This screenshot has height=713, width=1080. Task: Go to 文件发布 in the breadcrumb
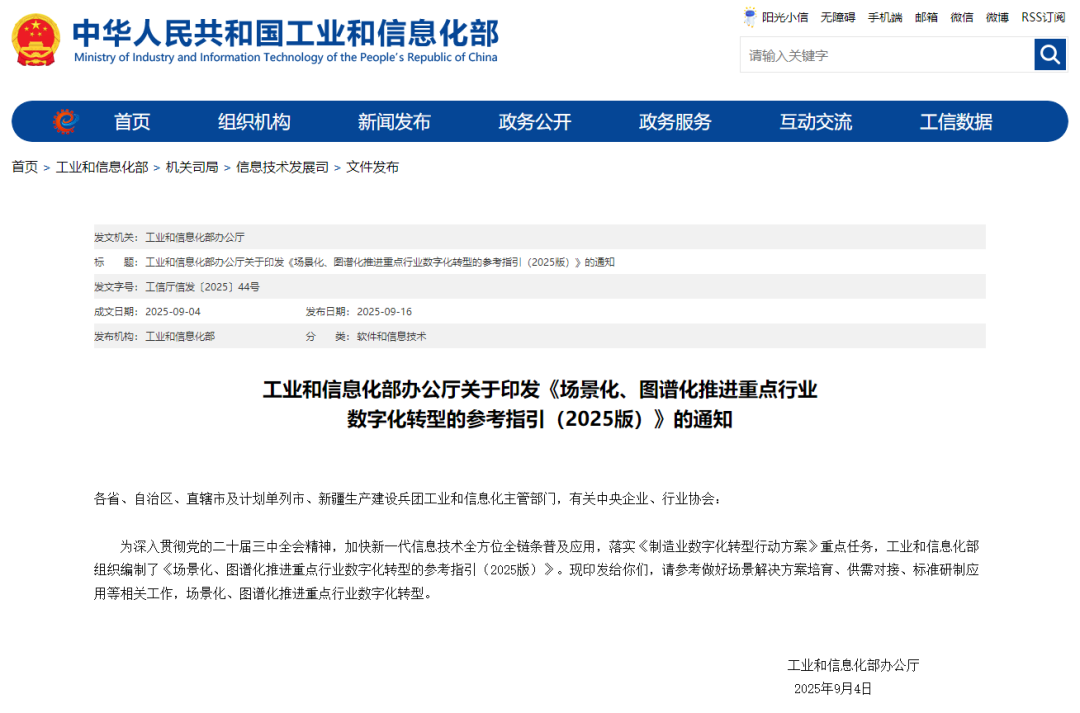(373, 167)
